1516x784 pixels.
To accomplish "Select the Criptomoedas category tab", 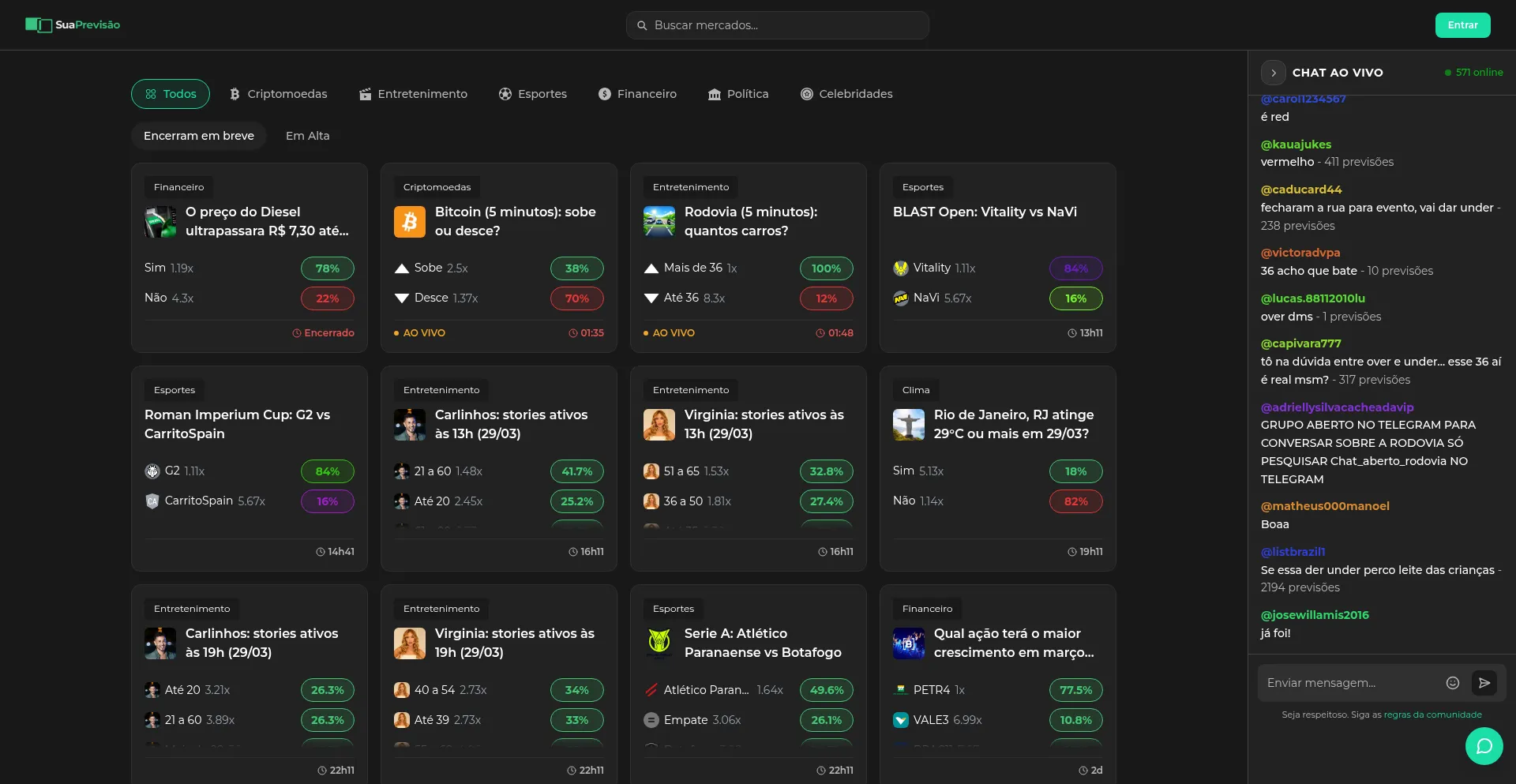I will click(x=278, y=94).
